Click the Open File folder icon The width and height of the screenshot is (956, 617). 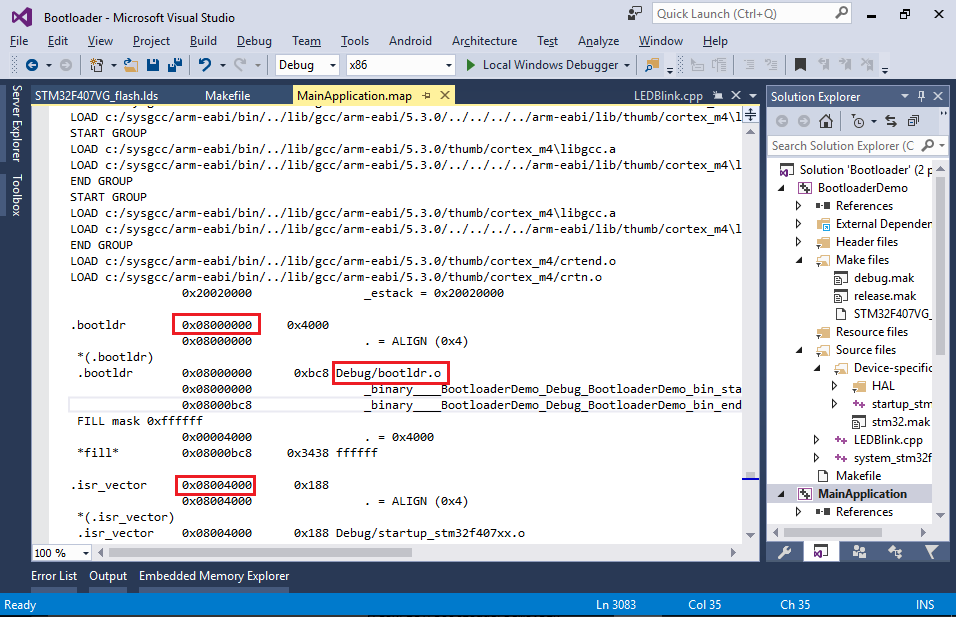130,65
